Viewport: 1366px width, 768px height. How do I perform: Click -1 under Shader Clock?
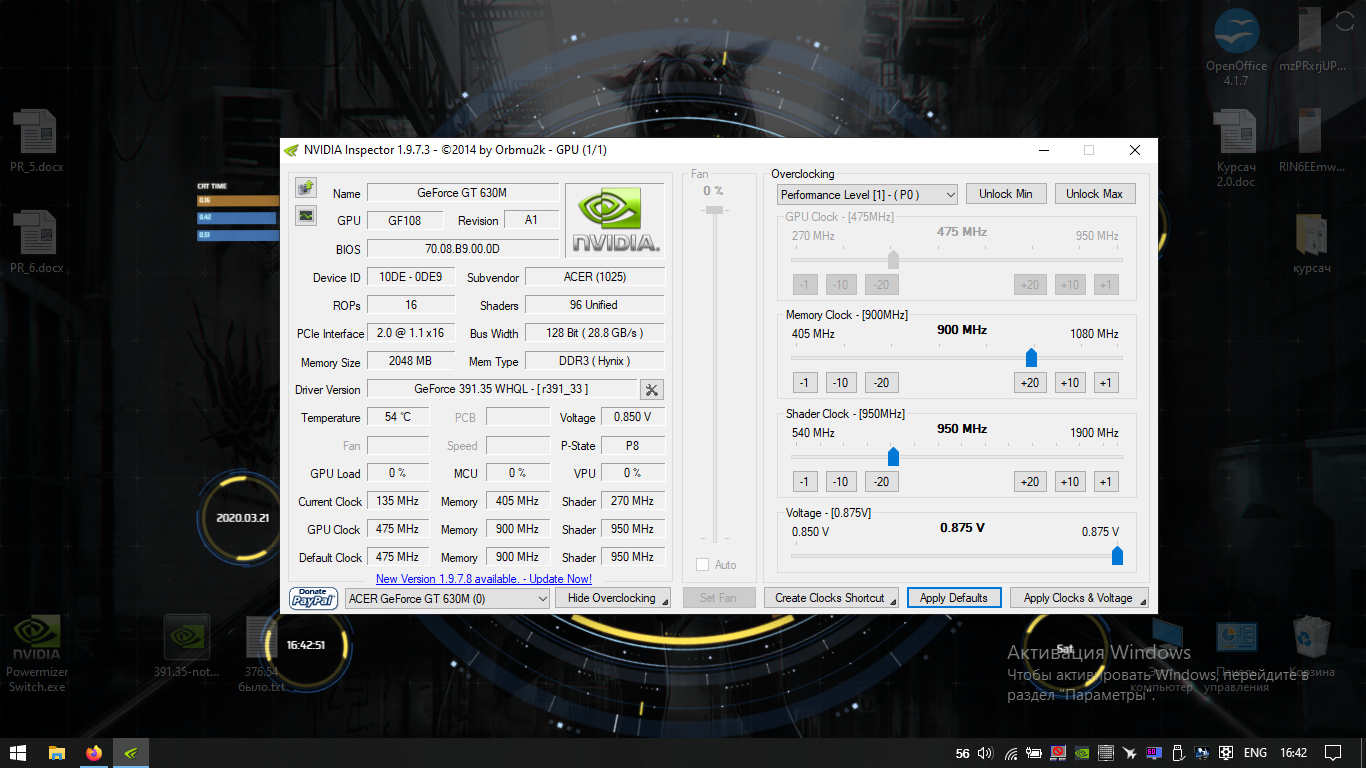tap(805, 482)
